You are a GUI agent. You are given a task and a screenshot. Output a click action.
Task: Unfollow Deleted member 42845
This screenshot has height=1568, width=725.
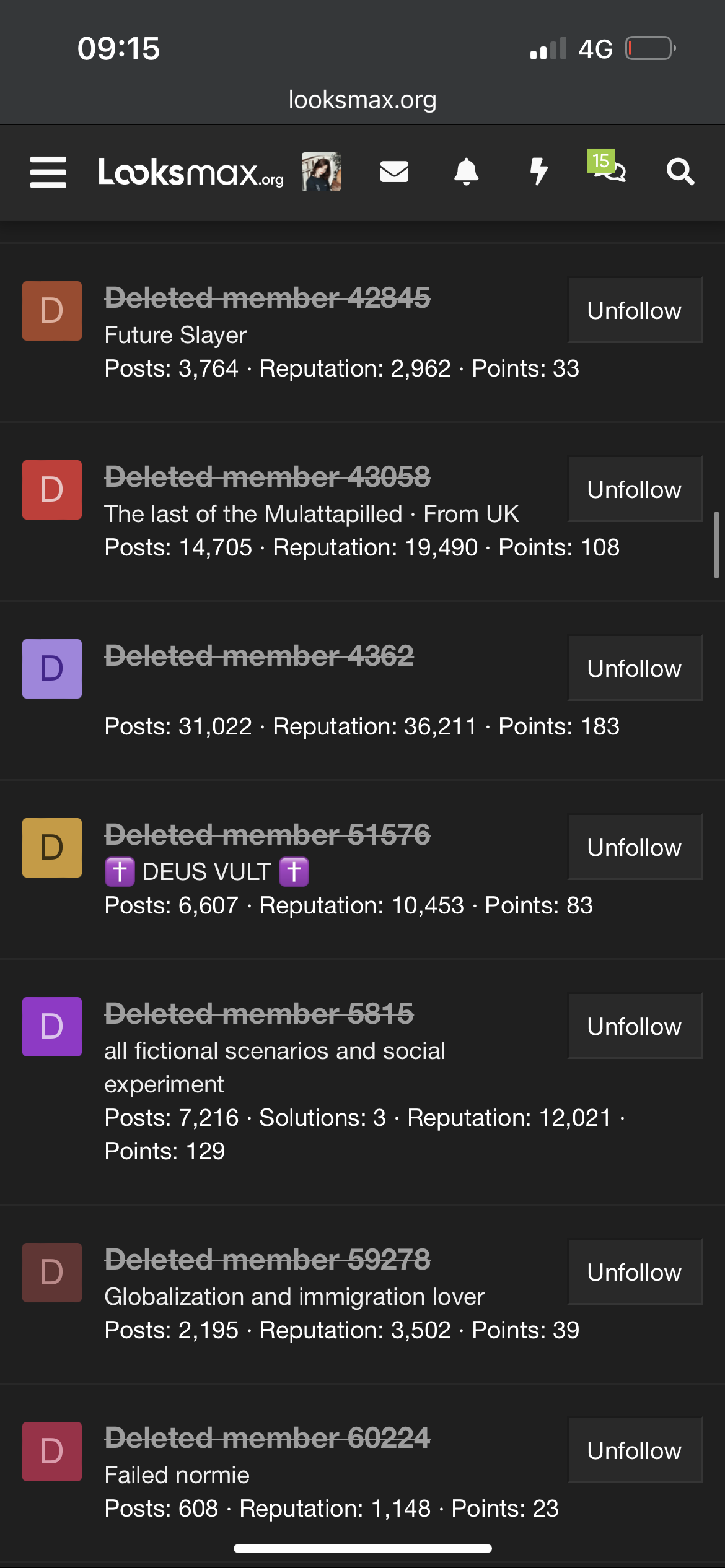634,310
